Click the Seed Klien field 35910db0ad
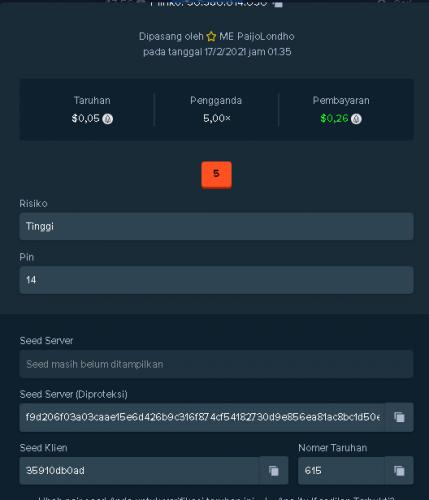The image size is (429, 500). tap(139, 470)
